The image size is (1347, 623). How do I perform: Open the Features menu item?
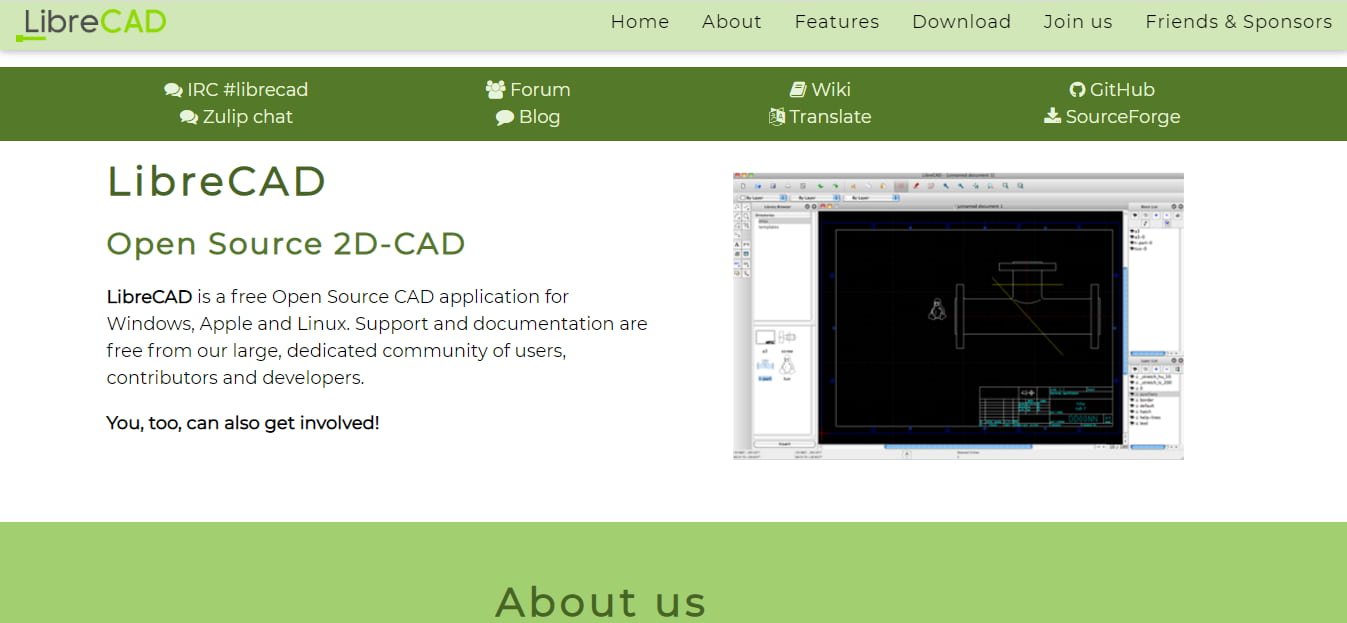coord(837,22)
